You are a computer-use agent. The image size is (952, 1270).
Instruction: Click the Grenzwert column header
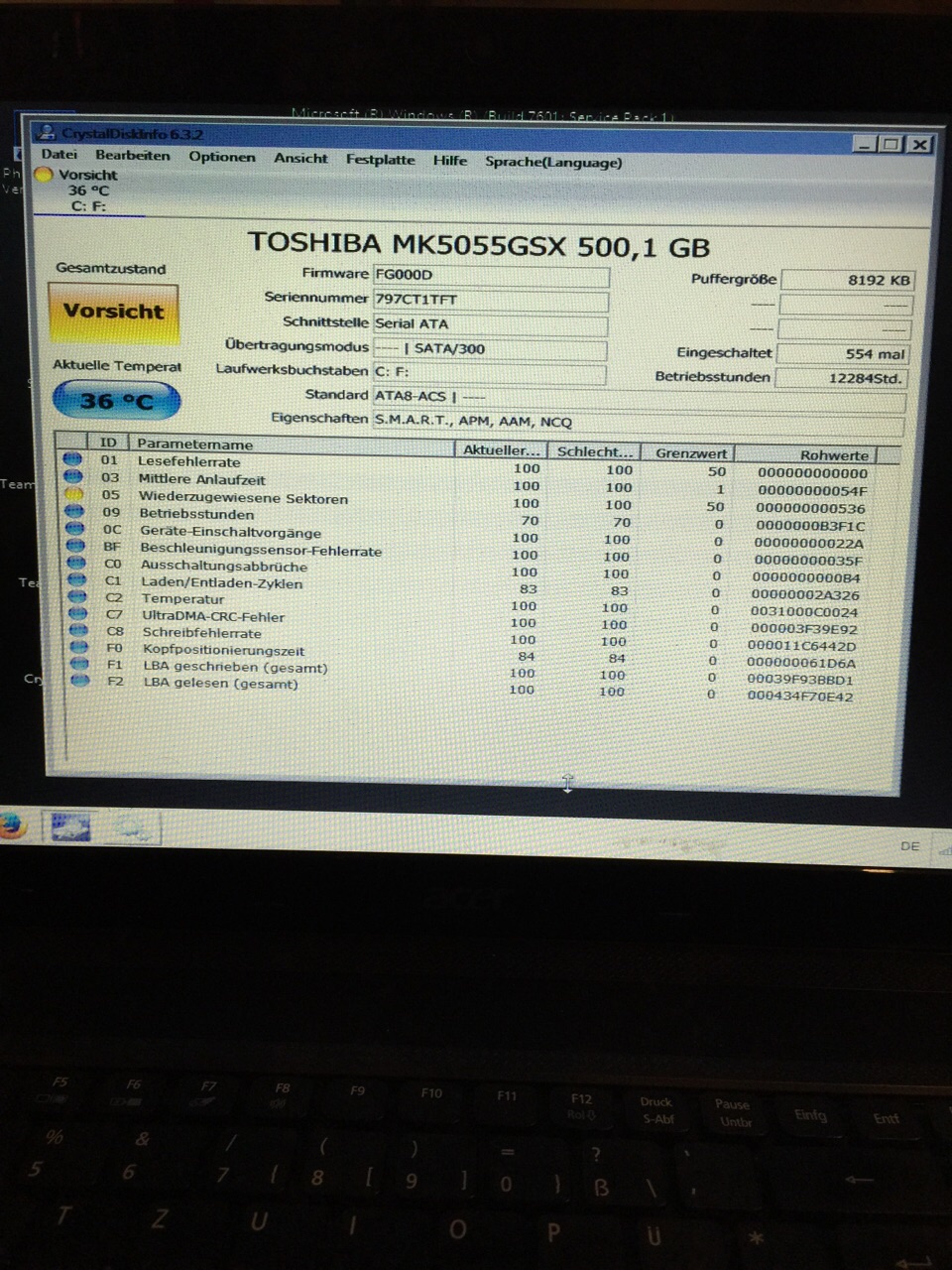coord(690,454)
